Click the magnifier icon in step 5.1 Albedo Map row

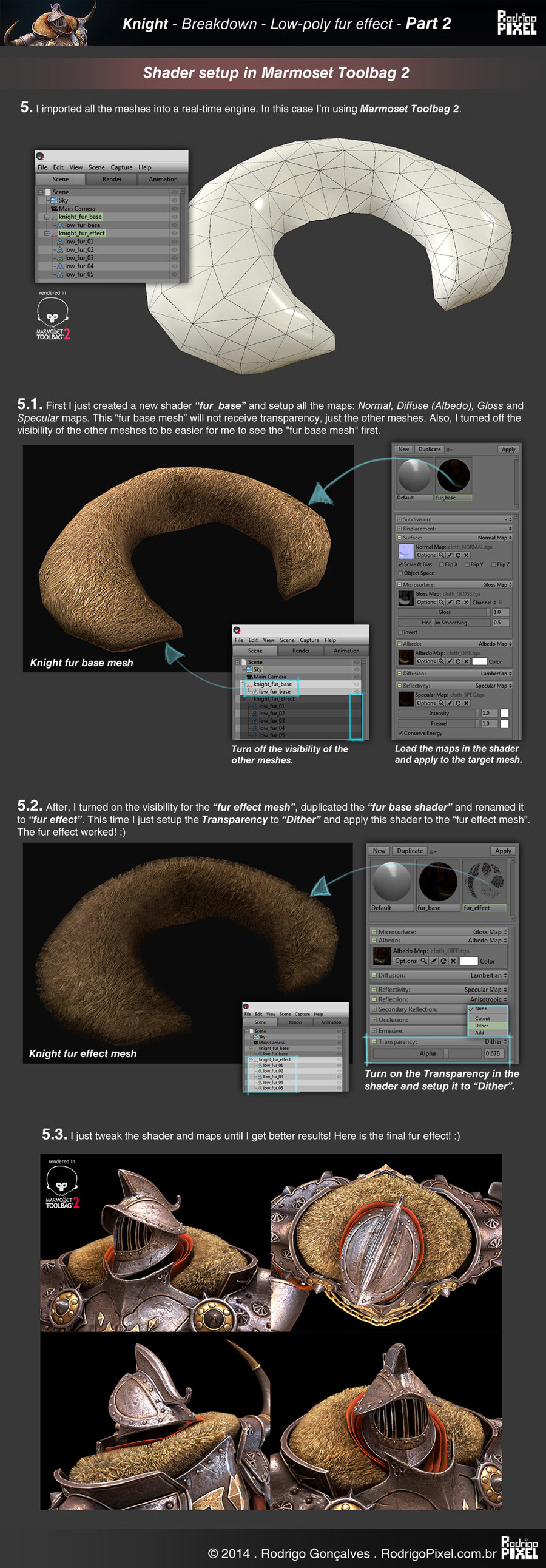(441, 661)
